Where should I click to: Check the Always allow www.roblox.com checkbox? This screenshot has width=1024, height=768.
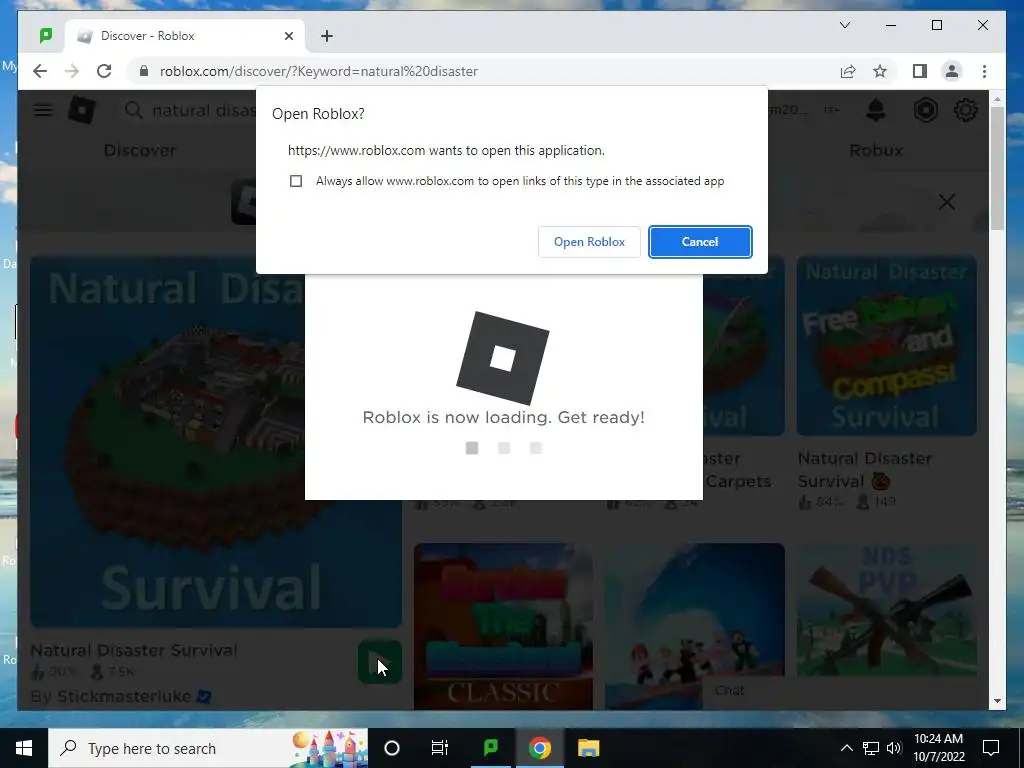[x=296, y=181]
